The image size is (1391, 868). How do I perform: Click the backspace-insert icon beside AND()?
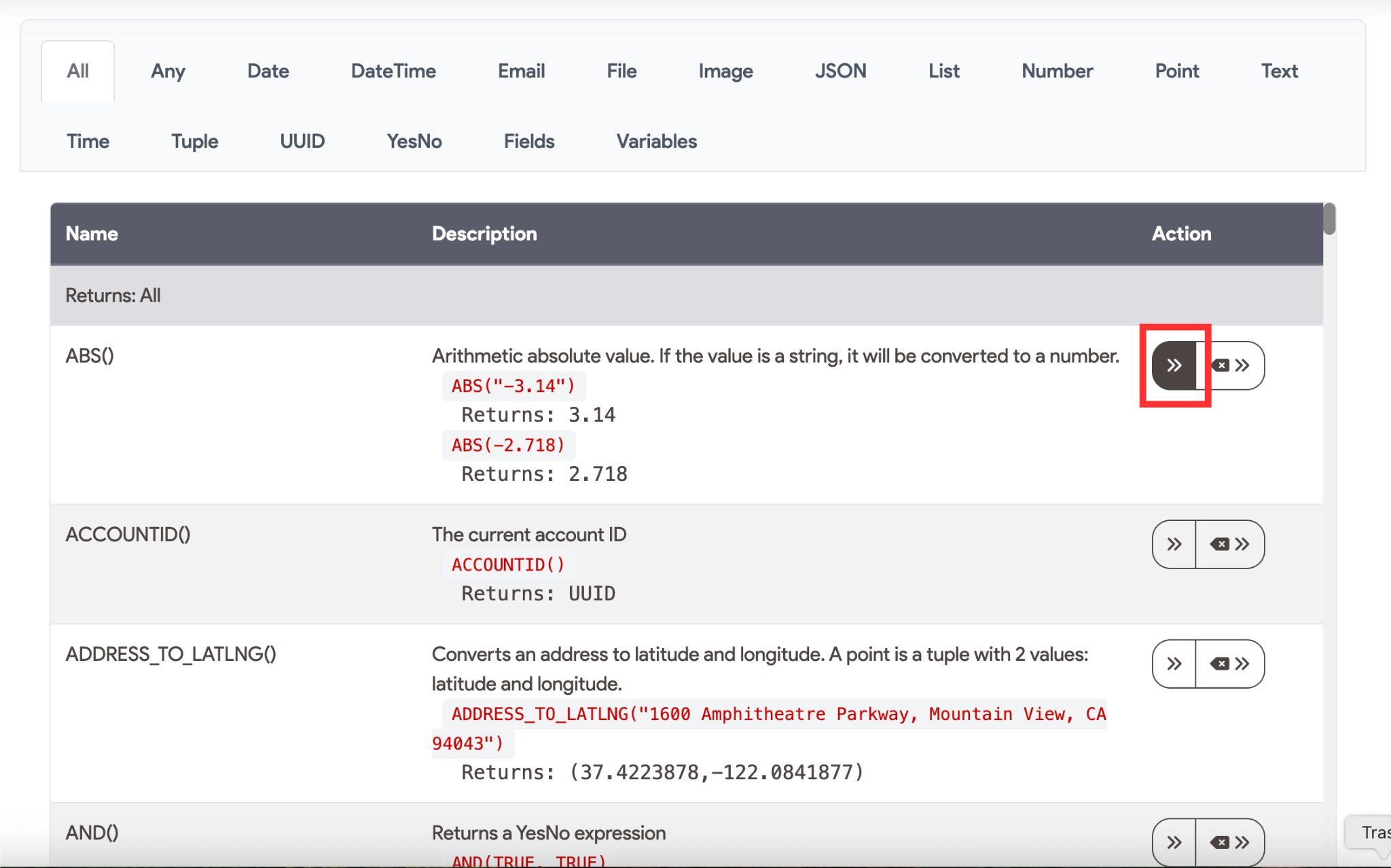click(1231, 842)
